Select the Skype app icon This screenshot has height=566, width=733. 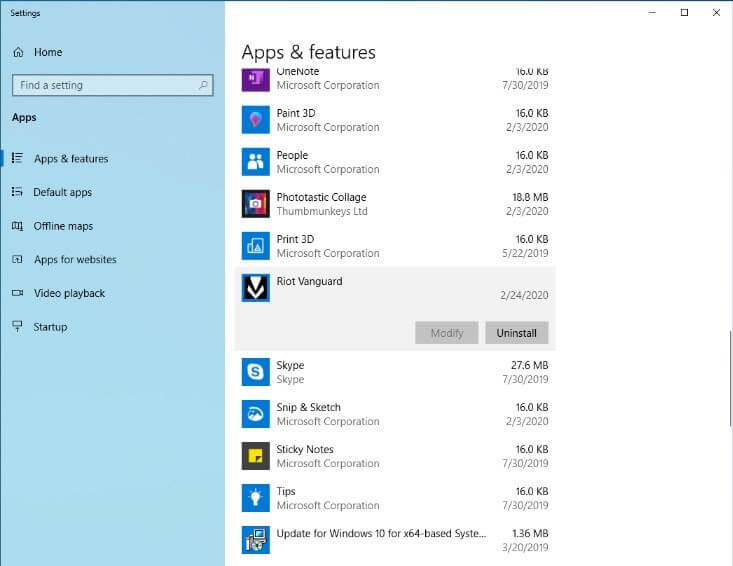[x=256, y=372]
